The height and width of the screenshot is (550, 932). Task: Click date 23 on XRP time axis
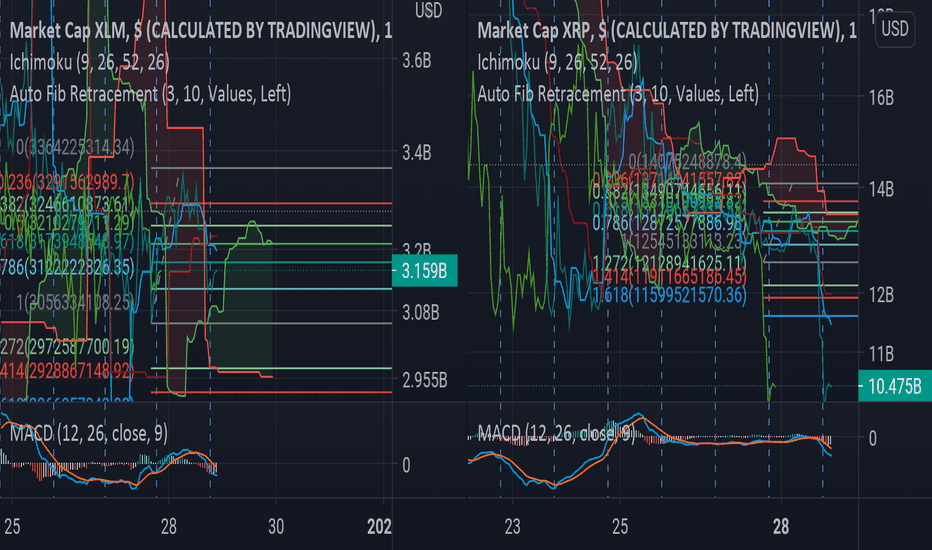512,526
